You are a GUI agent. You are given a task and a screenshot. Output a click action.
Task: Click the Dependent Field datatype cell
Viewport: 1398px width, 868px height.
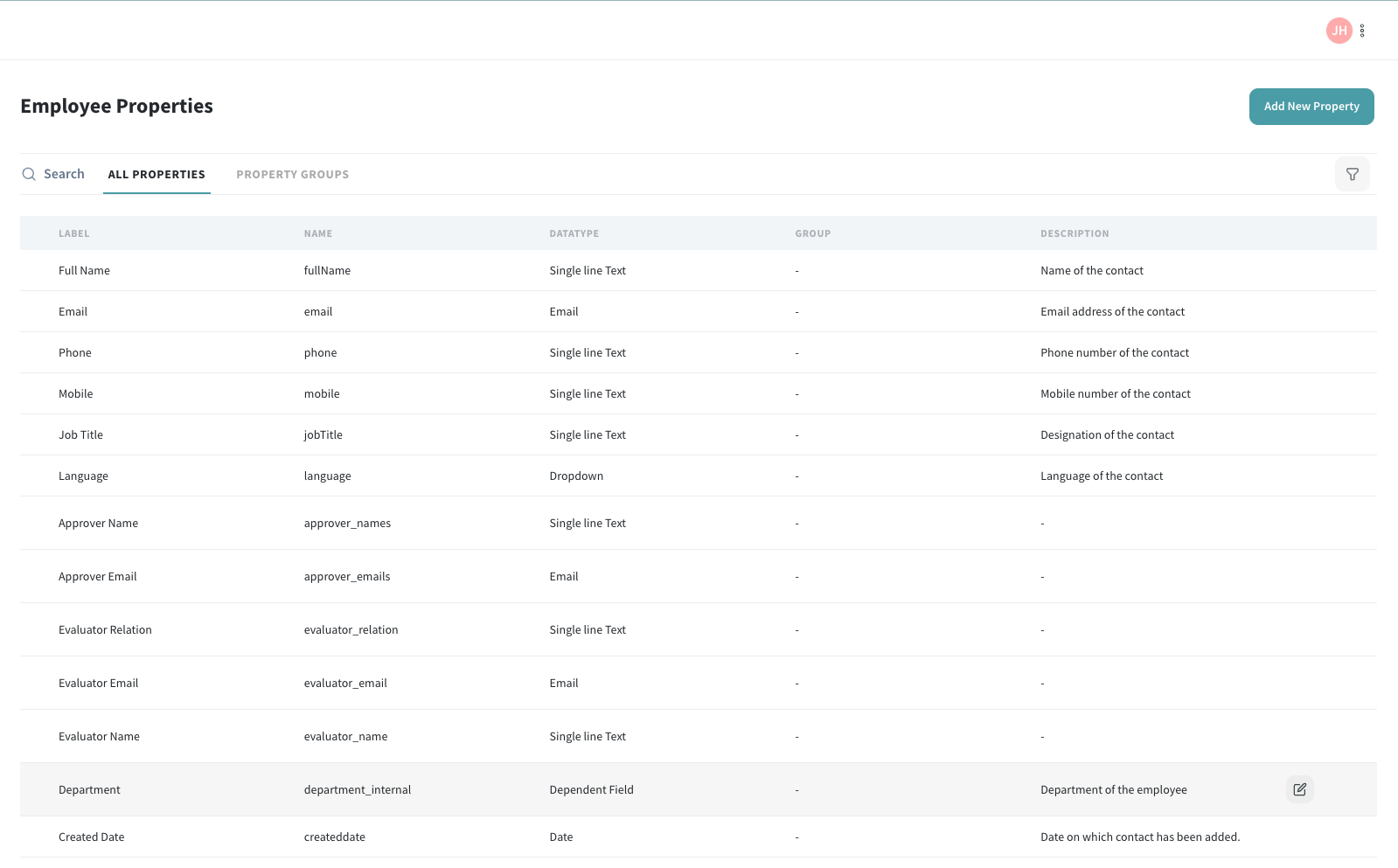(x=591, y=790)
